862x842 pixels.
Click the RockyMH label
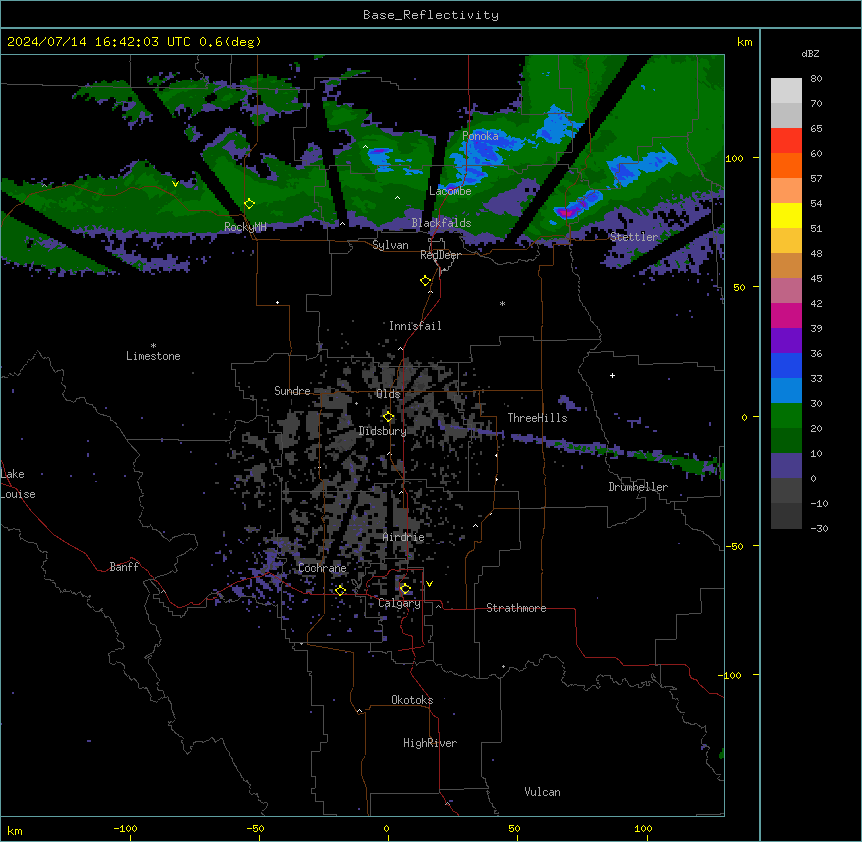(x=245, y=226)
